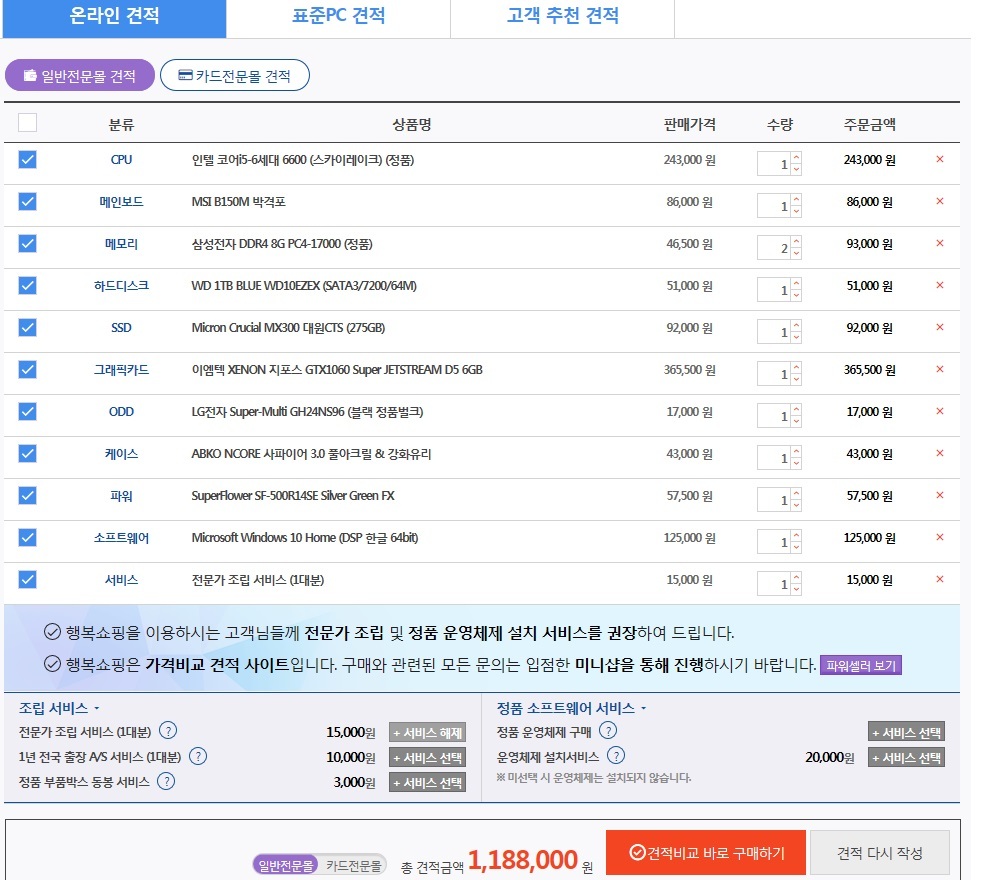Click 견적비교 바로 구매하기 button

coord(706,853)
